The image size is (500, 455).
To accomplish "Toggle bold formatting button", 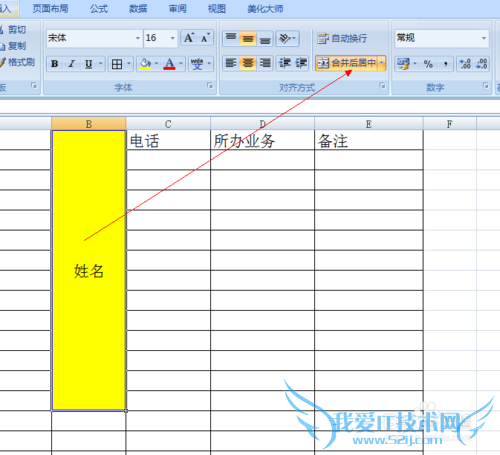I will point(55,64).
